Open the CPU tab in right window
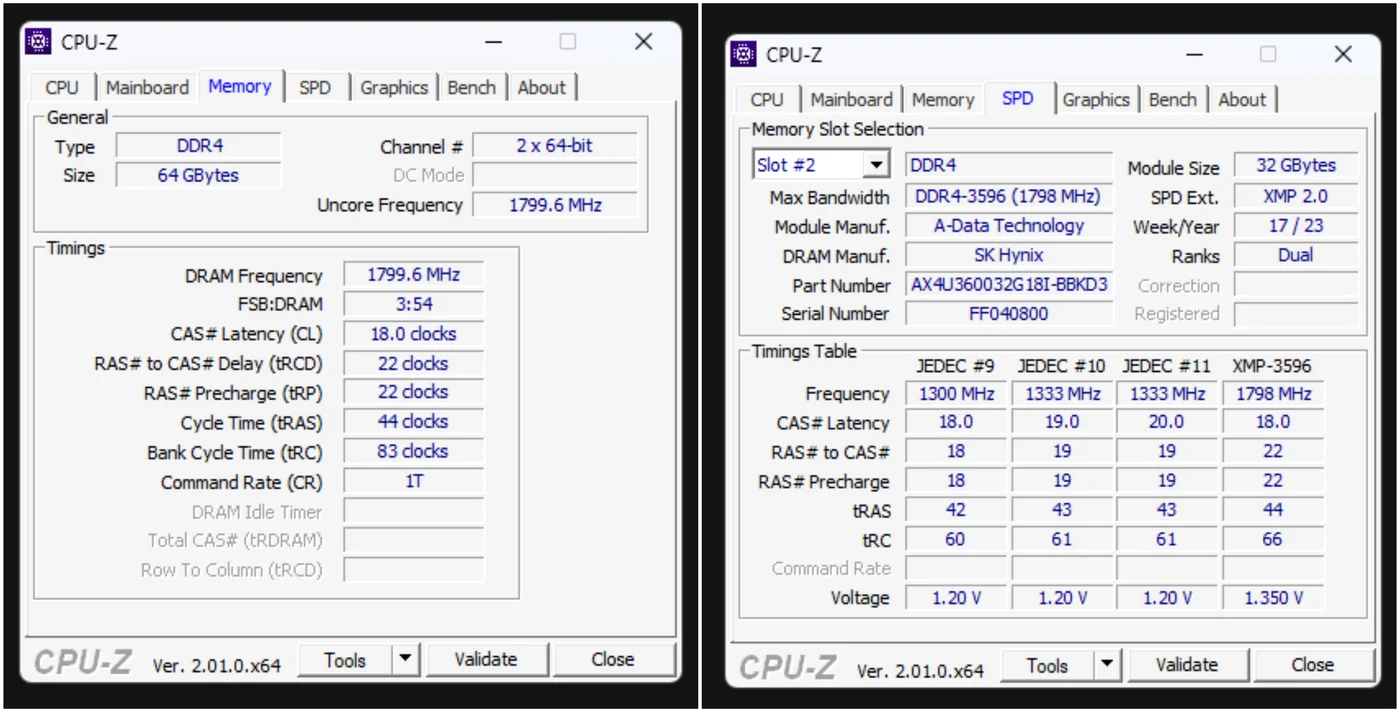The image size is (1400, 712). tap(767, 99)
